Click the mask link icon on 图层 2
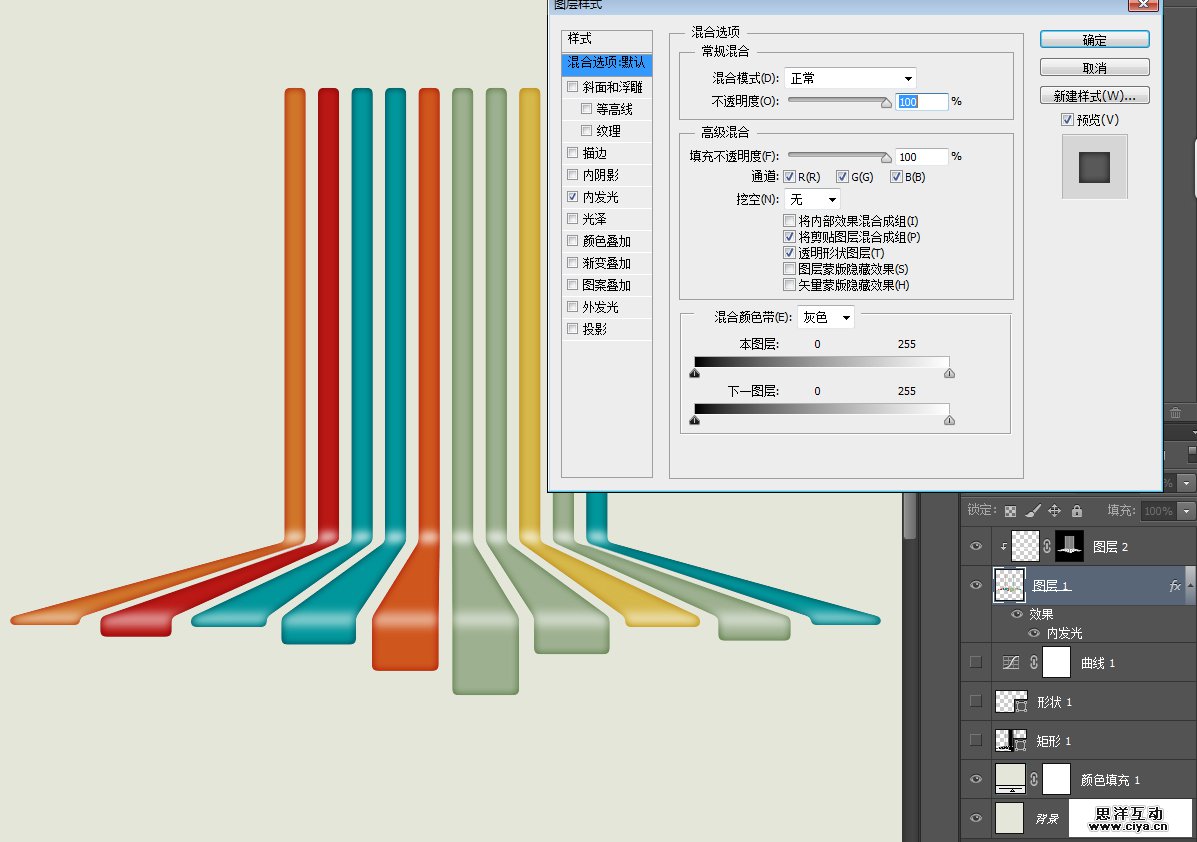Screen dimensions: 1197x842 point(1047,547)
